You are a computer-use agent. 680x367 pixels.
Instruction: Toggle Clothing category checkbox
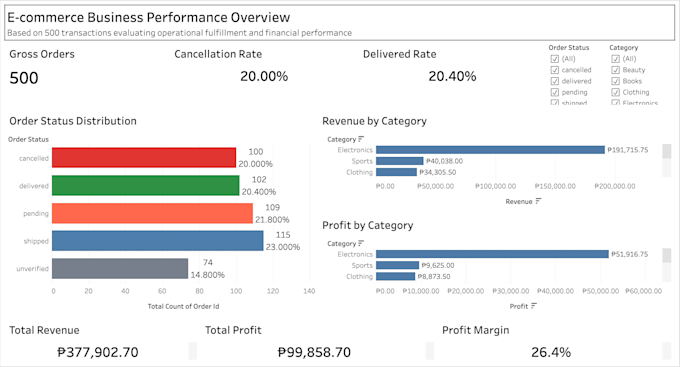click(x=615, y=92)
